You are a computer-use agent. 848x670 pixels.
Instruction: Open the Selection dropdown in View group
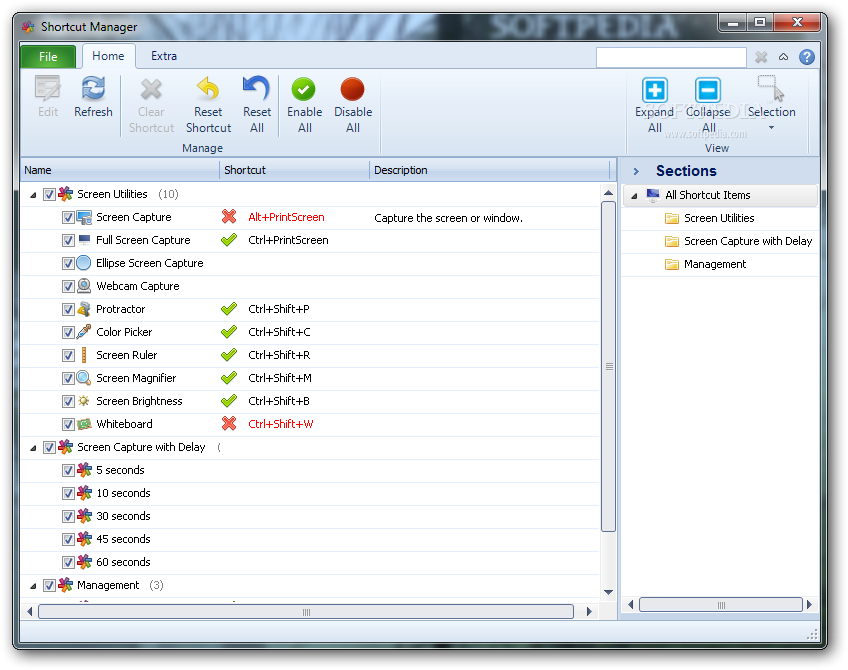click(771, 103)
